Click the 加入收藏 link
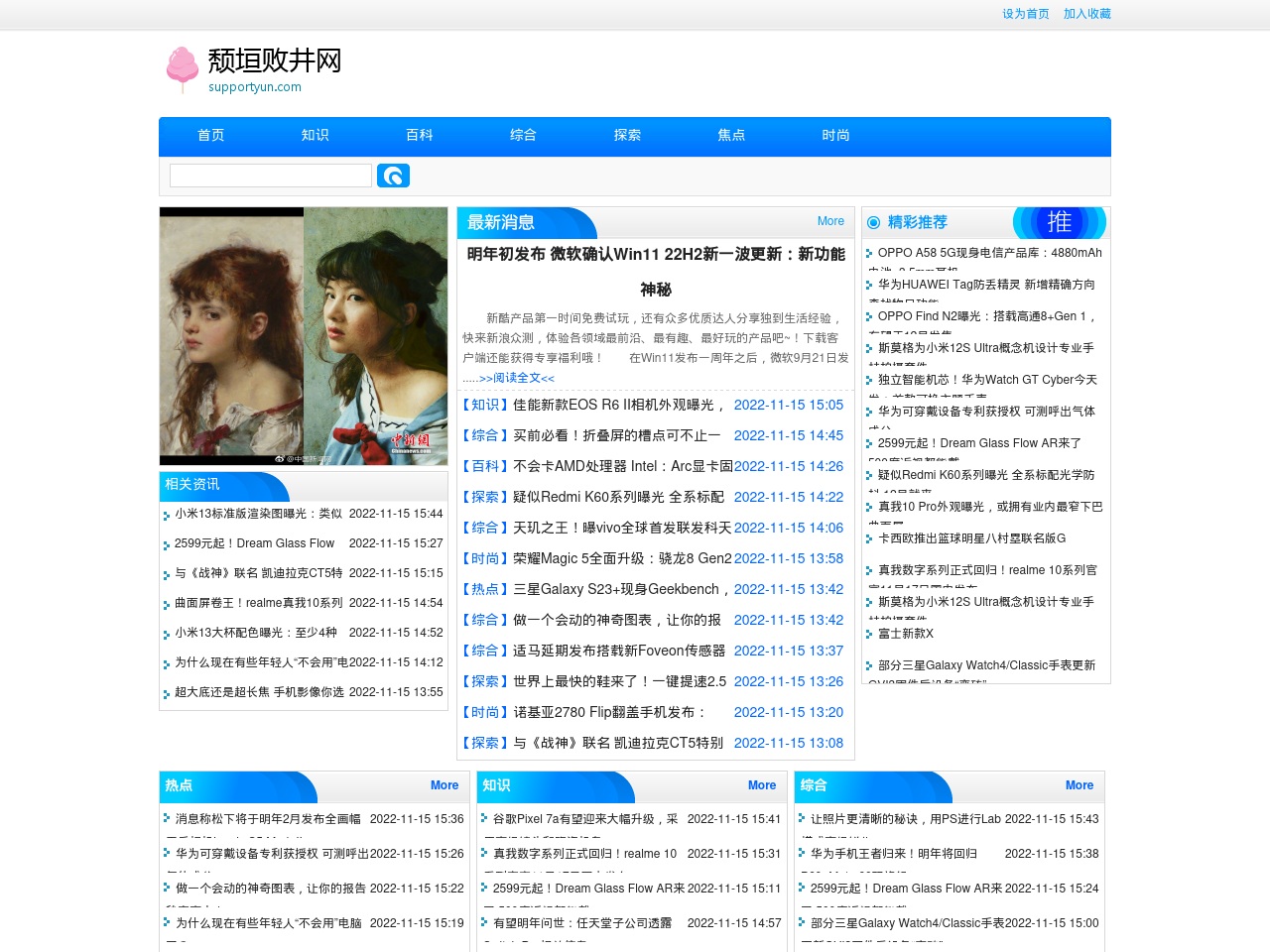This screenshot has height=952, width=1270. click(1087, 14)
